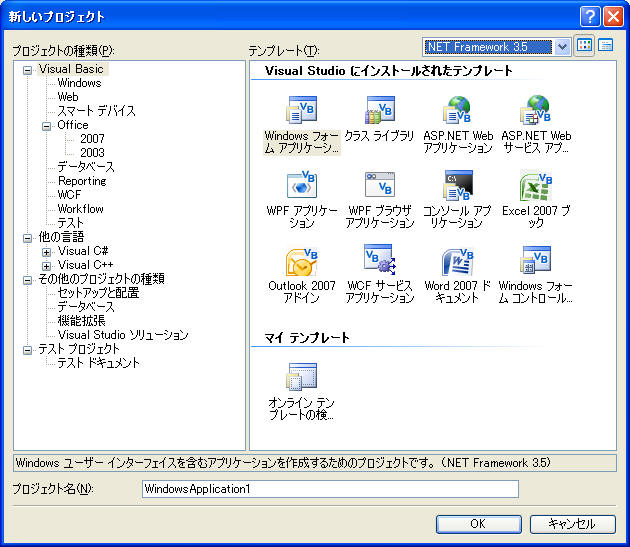630x547 pixels.
Task: Select the WCF project type
Action: tap(69, 195)
